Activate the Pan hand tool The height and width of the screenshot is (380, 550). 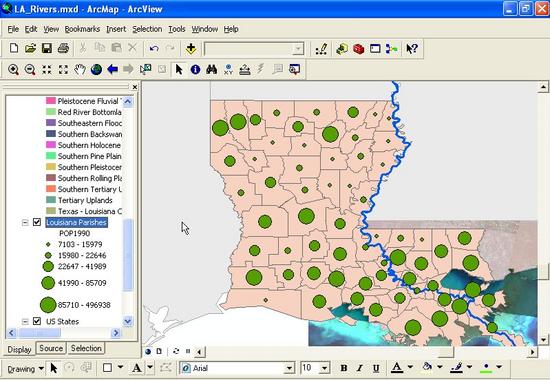coord(80,69)
